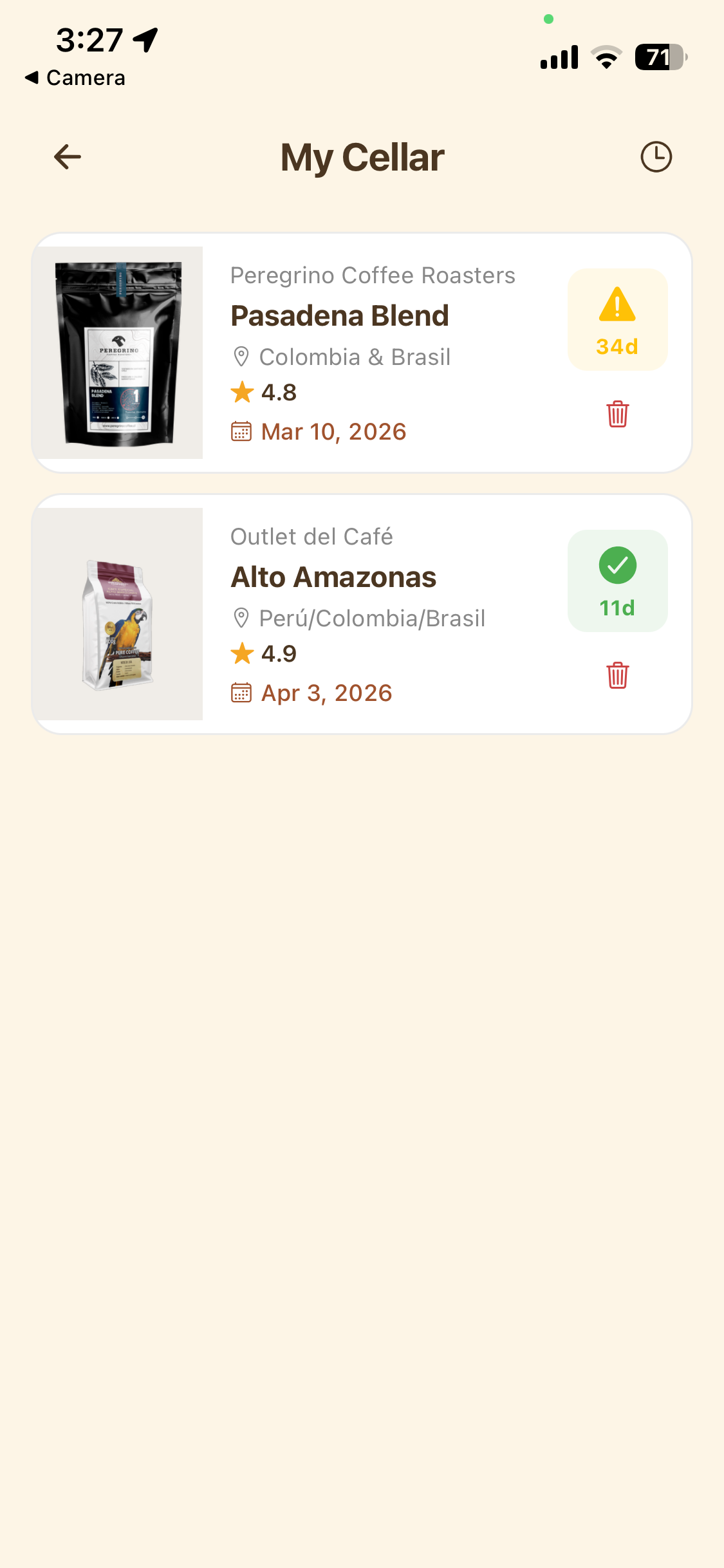724x1568 pixels.
Task: Open the history clock icon
Action: coord(656,157)
